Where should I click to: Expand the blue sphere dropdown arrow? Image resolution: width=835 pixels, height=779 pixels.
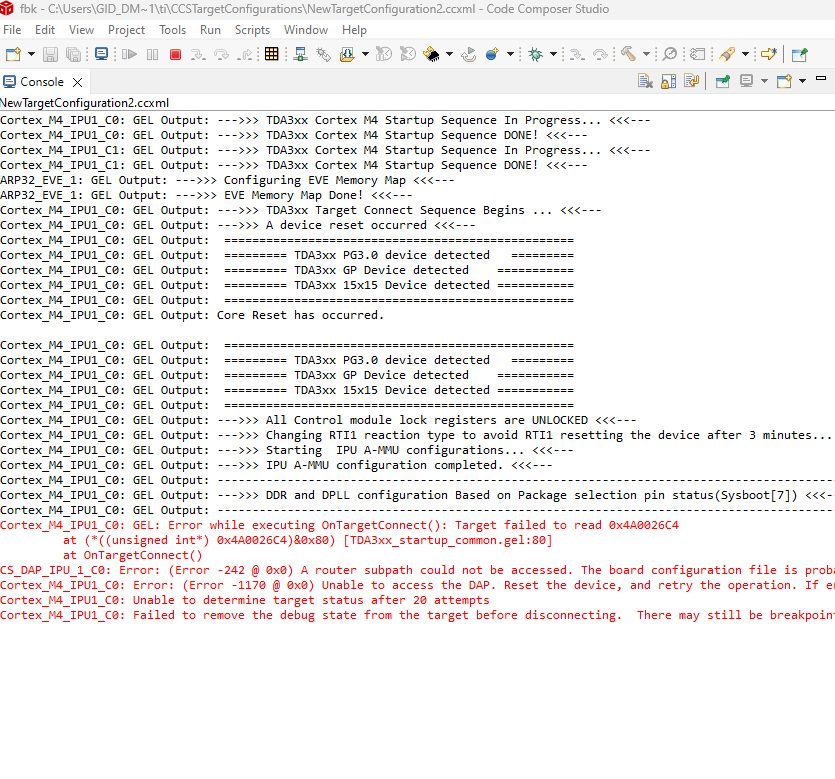[x=510, y=54]
